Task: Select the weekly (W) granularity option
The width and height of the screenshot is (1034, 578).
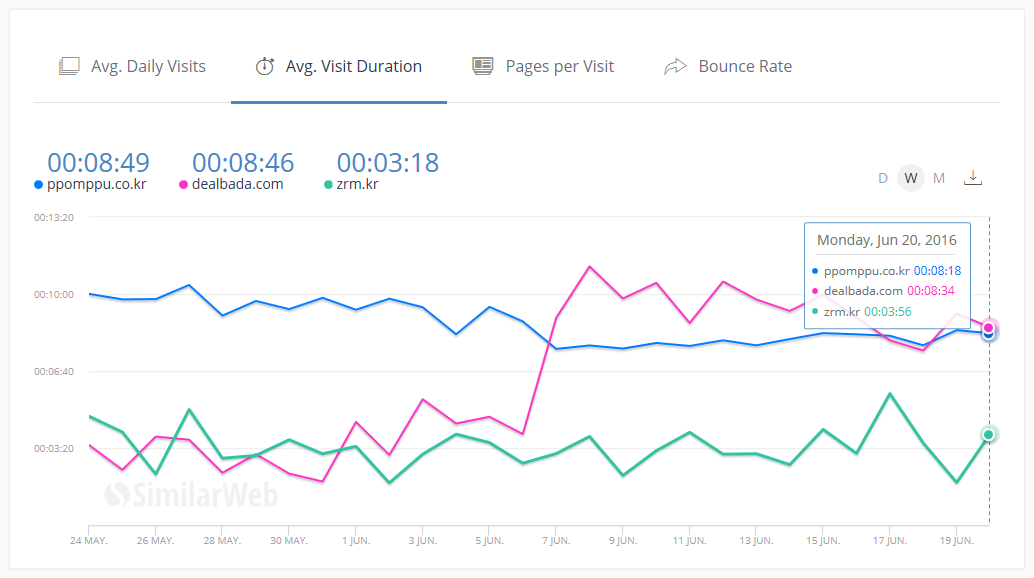Action: coord(910,178)
